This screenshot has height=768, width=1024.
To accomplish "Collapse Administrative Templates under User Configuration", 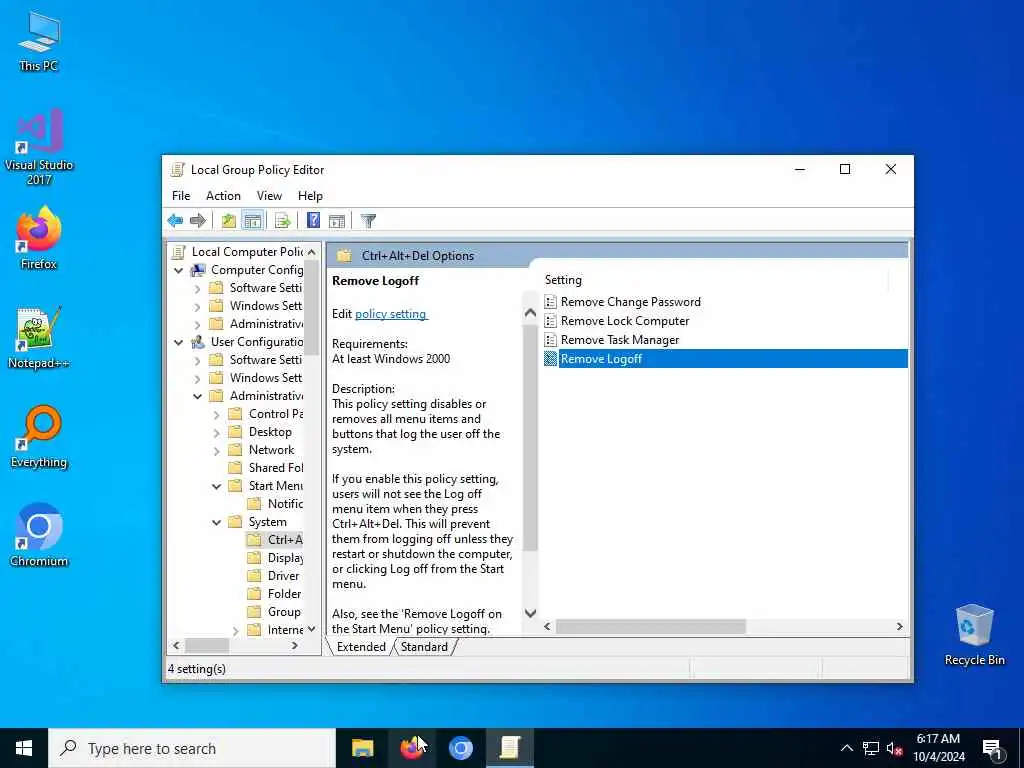I will click(197, 396).
